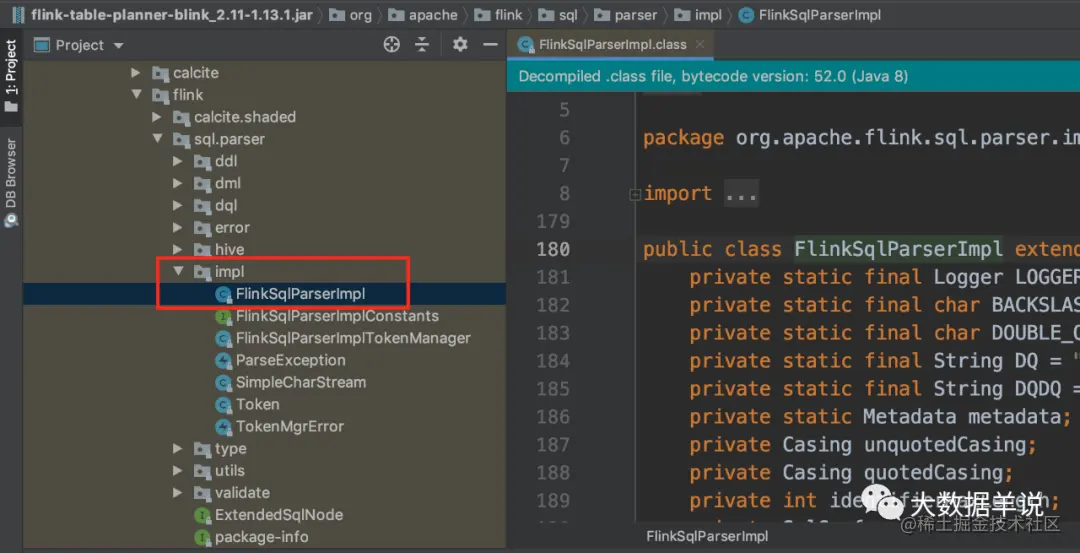
Task: Expand the dql package
Action: (178, 205)
